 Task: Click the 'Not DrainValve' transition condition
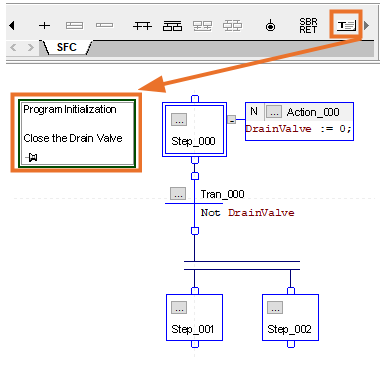247,213
